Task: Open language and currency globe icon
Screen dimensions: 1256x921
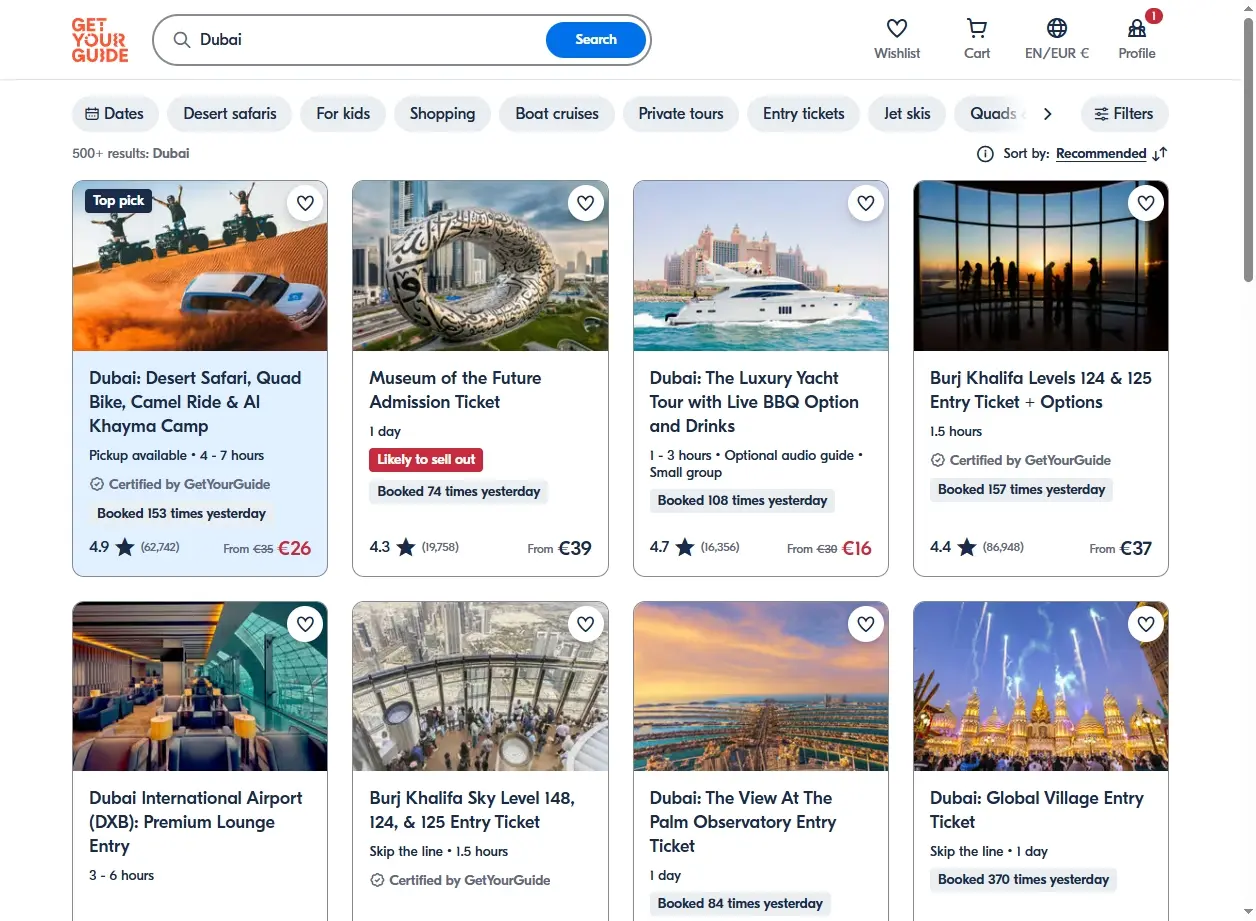Action: [1057, 29]
